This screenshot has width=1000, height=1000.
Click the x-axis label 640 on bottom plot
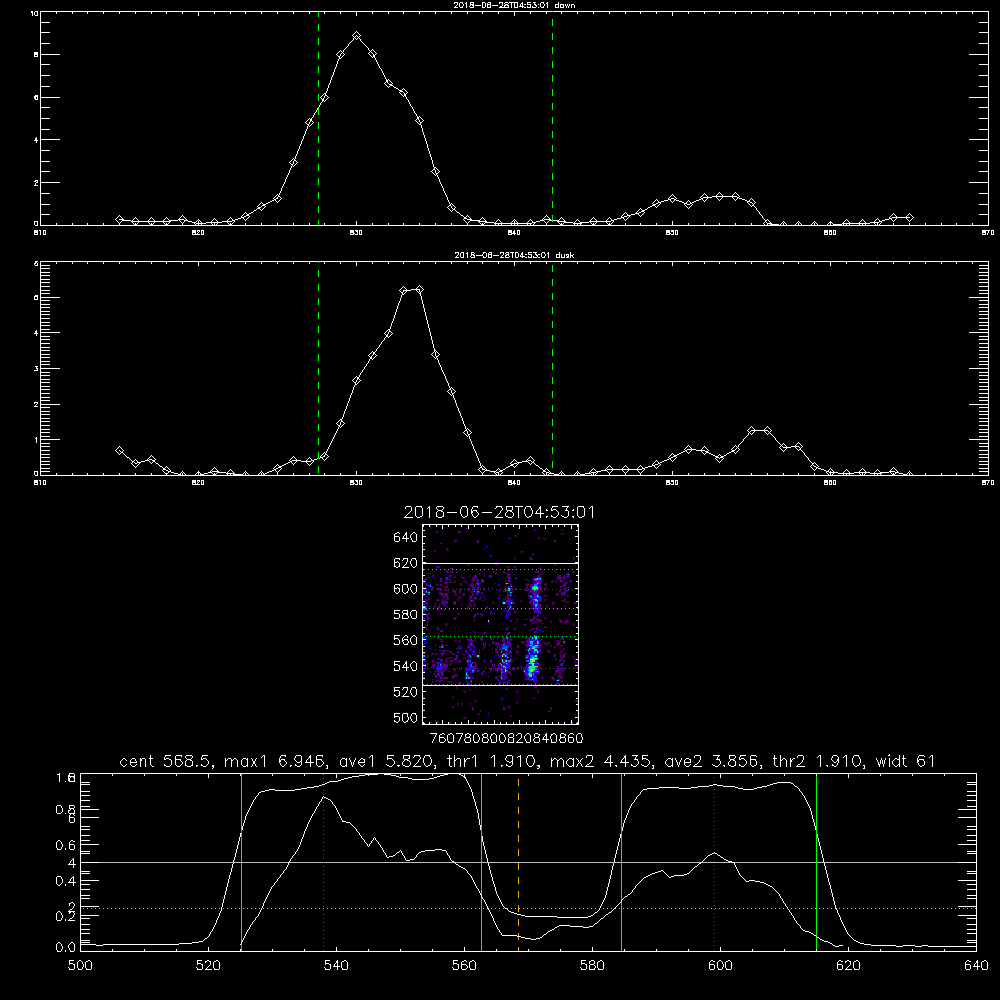click(x=976, y=966)
